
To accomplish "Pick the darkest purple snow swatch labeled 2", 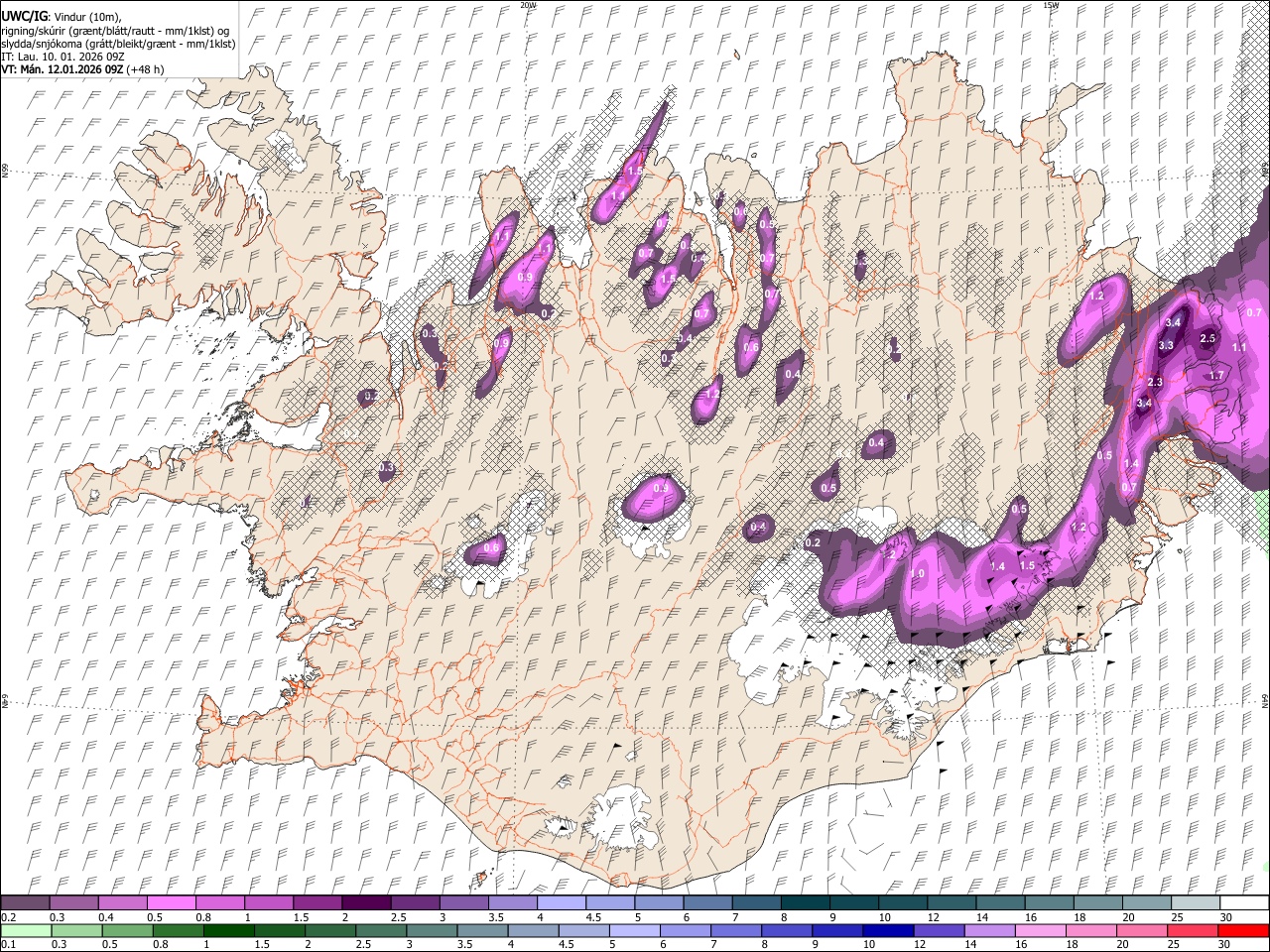I will click(x=366, y=902).
